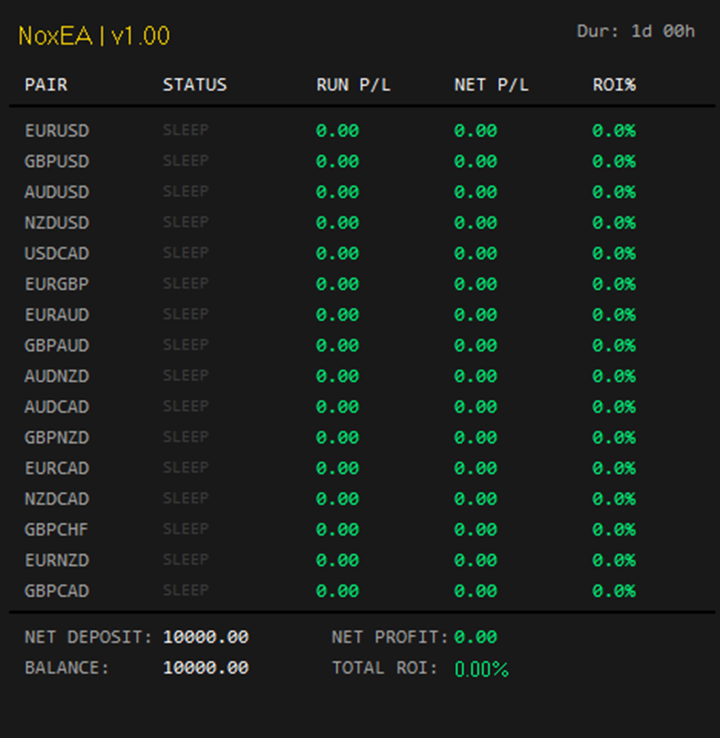Select the GBPUSD pair label
Image resolution: width=720 pixels, height=738 pixels.
(57, 161)
